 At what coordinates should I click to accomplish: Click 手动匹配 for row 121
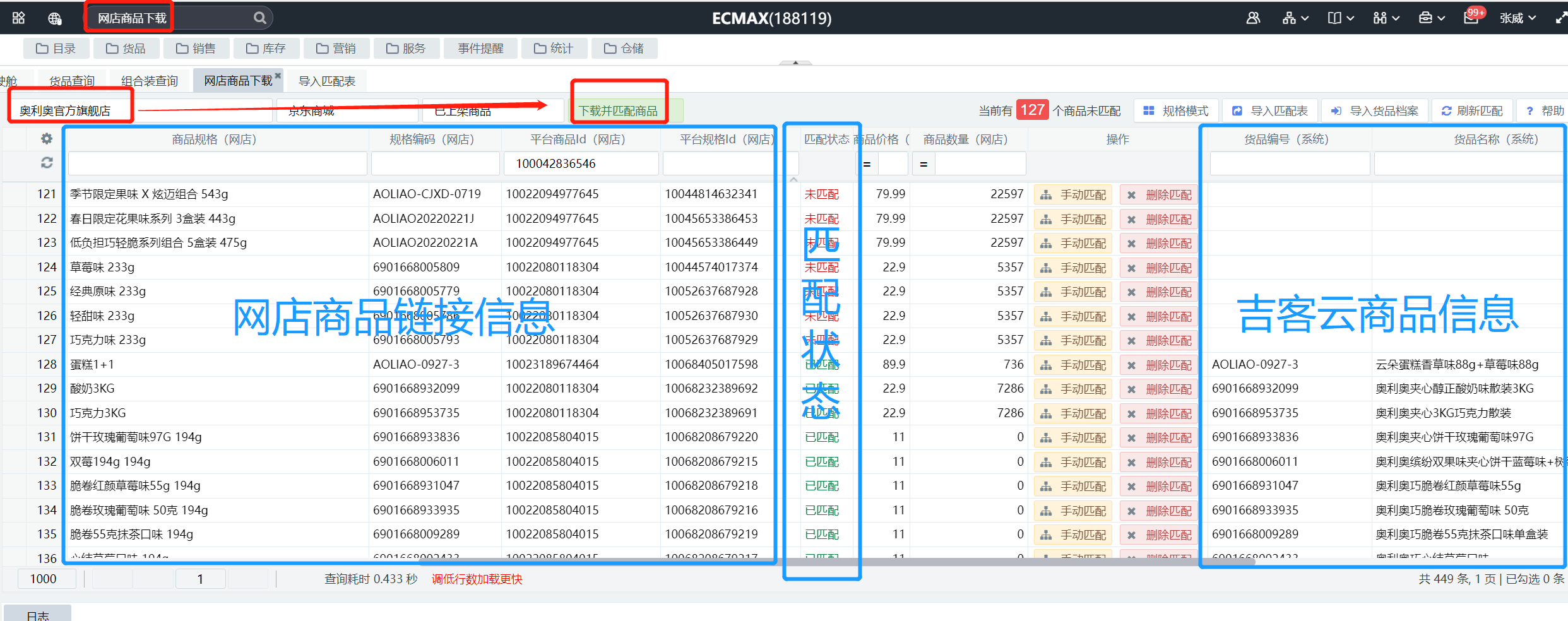click(x=1073, y=194)
